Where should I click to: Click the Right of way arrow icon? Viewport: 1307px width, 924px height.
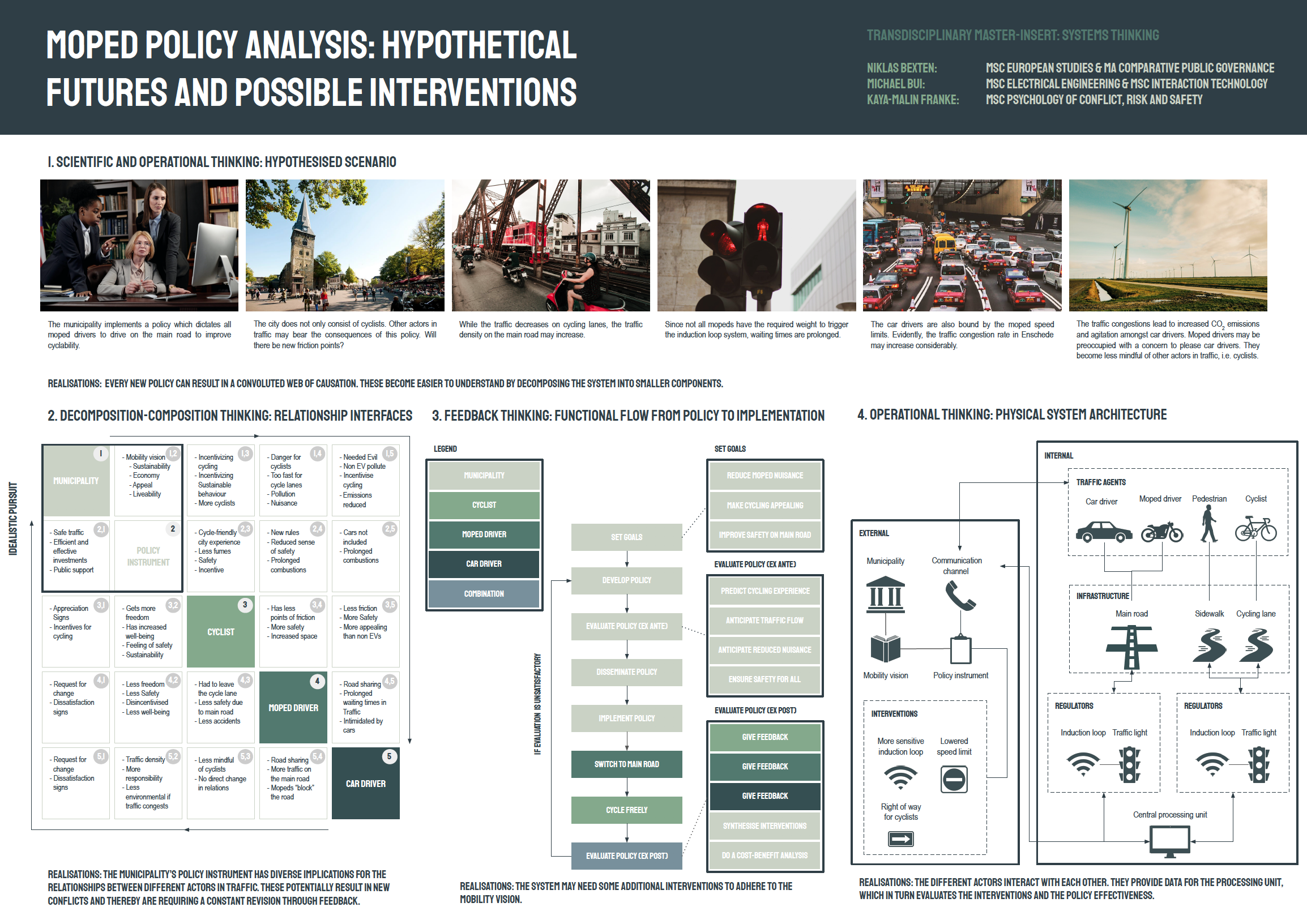point(900,839)
